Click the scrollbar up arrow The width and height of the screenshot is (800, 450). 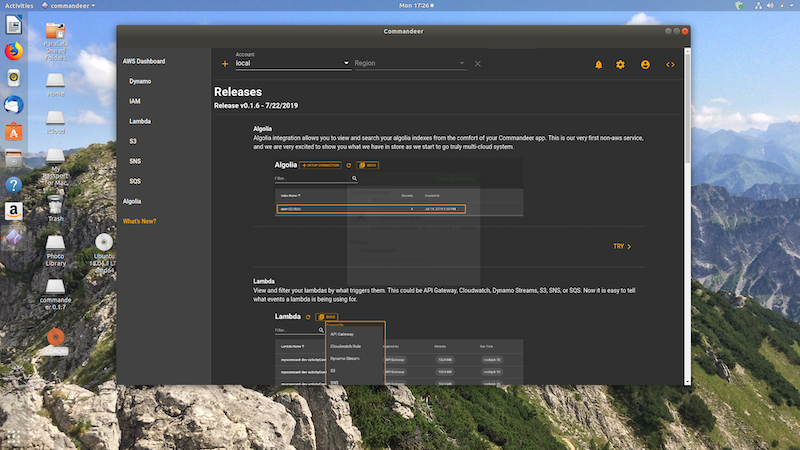coord(687,51)
